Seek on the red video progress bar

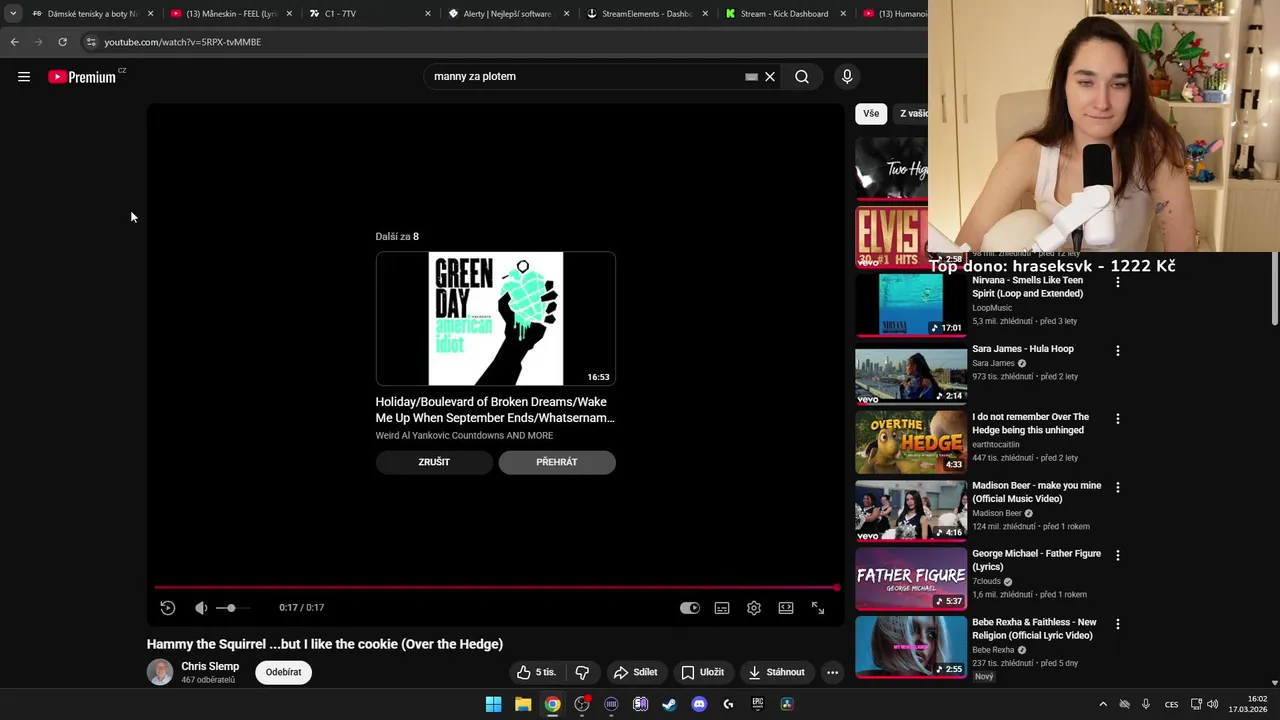(x=496, y=588)
